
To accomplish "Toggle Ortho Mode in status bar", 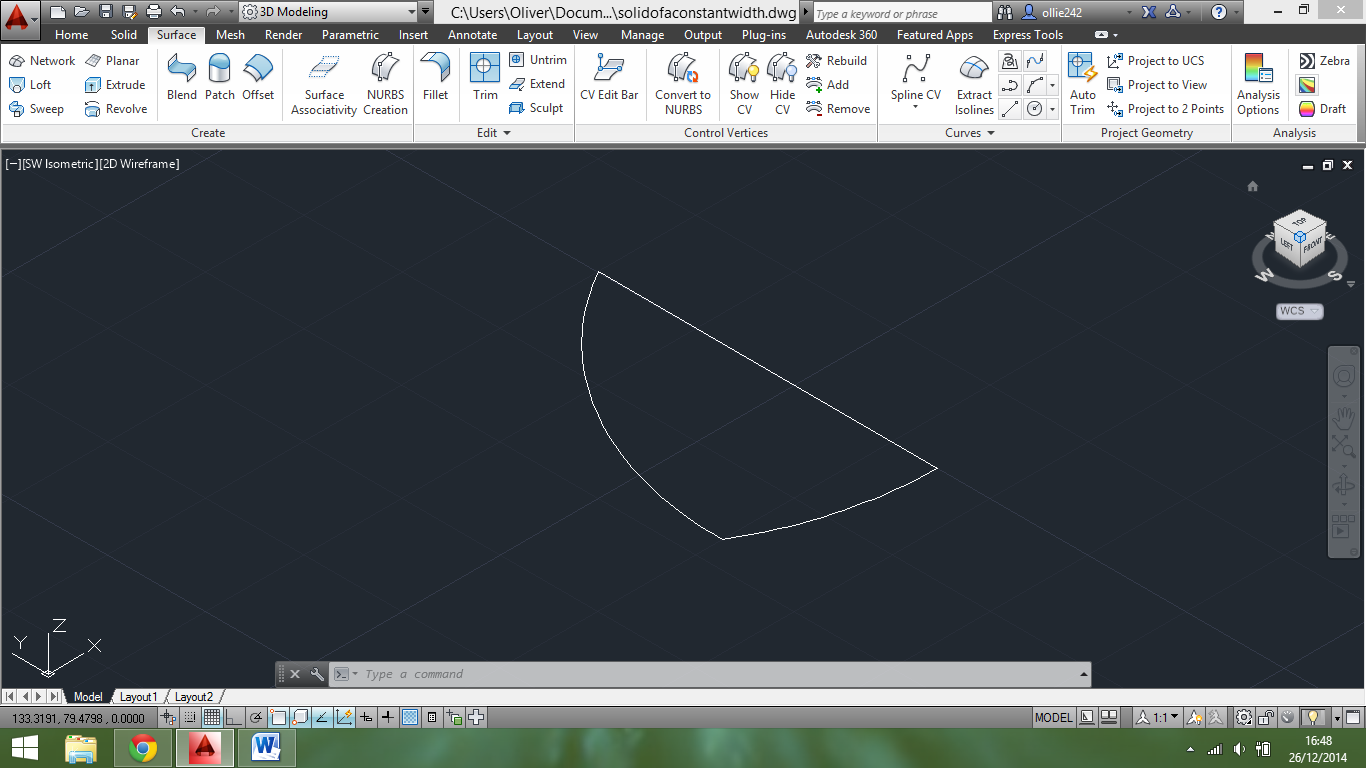I will 233,717.
